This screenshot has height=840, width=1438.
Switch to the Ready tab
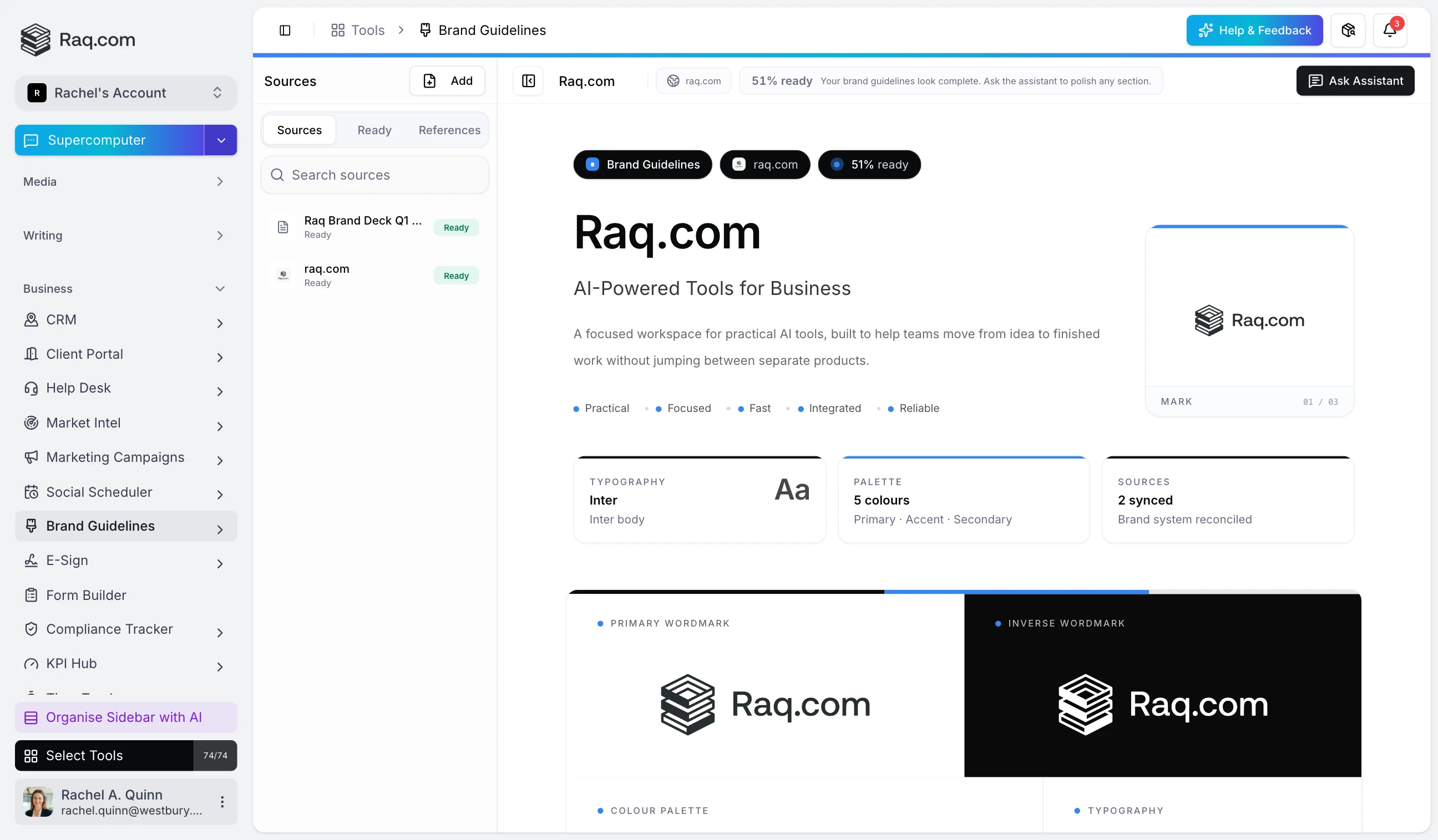(374, 130)
